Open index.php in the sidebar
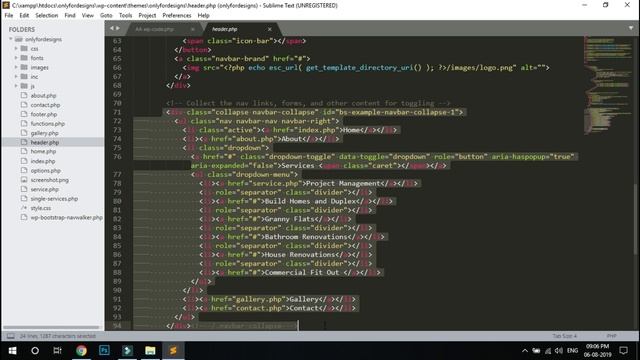Screen dimensions: 640x360 click(43, 161)
